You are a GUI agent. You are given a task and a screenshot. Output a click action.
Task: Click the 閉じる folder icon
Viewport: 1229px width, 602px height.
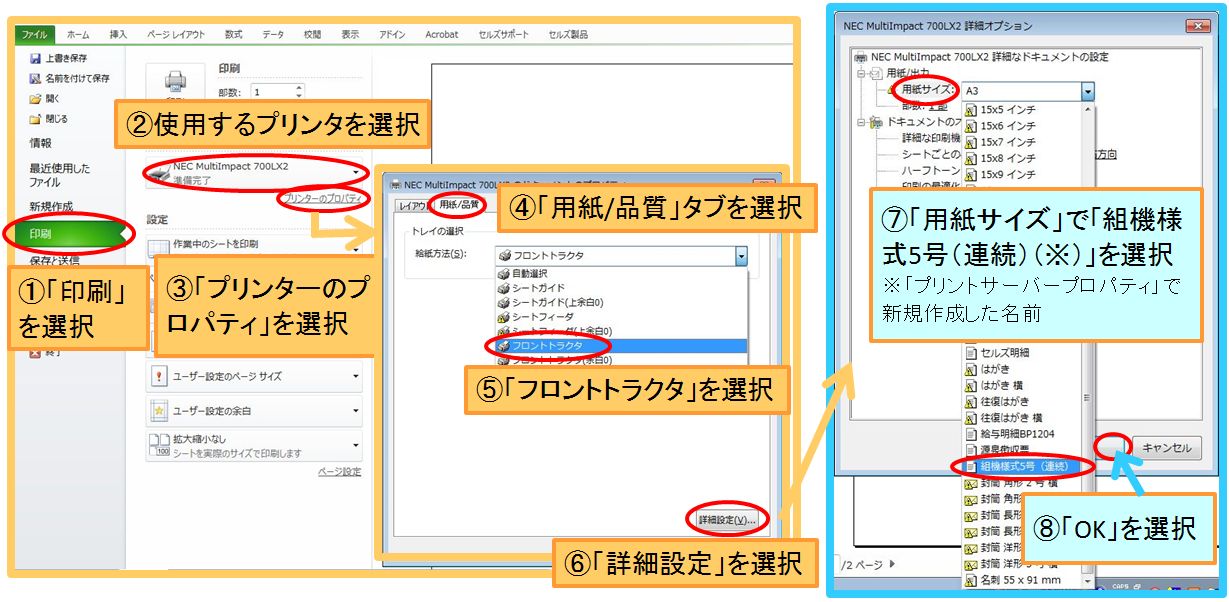[35, 118]
